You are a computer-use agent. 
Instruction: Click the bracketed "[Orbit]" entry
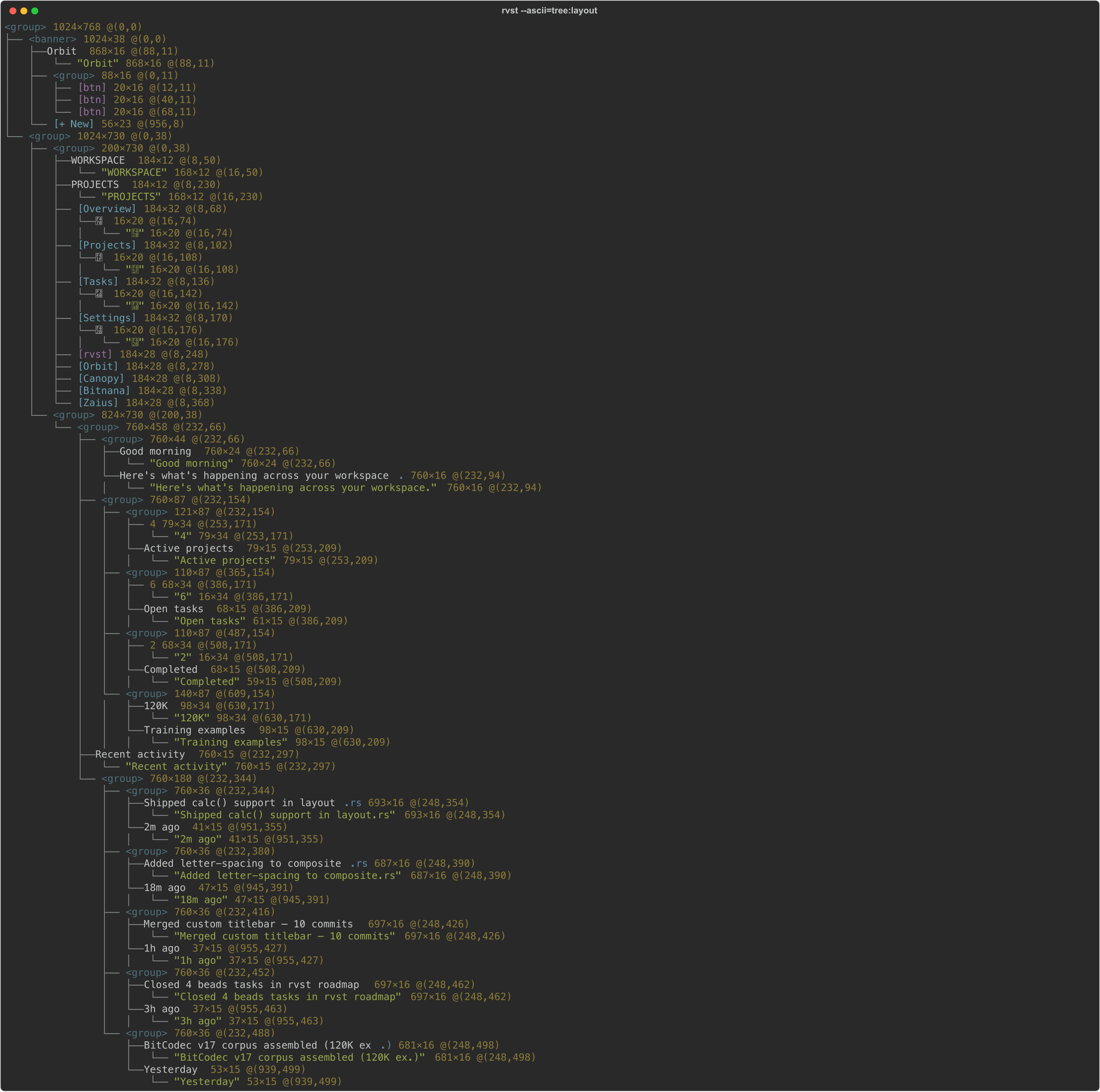pos(98,367)
